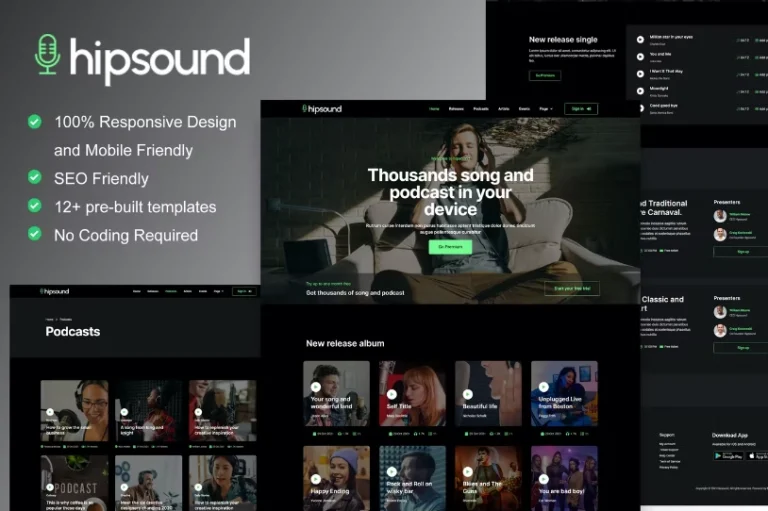Click the green Go Premium button

449,246
